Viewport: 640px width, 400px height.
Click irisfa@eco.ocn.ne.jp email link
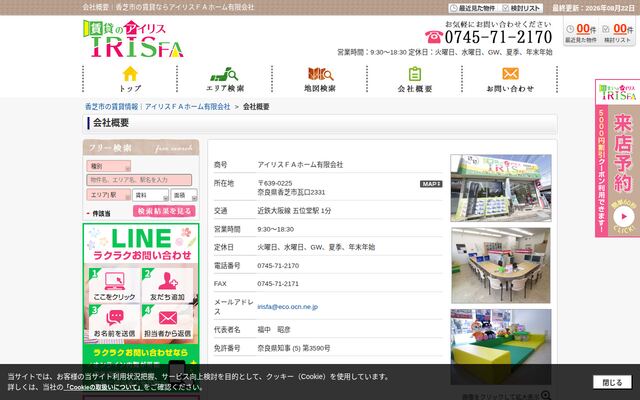287,307
